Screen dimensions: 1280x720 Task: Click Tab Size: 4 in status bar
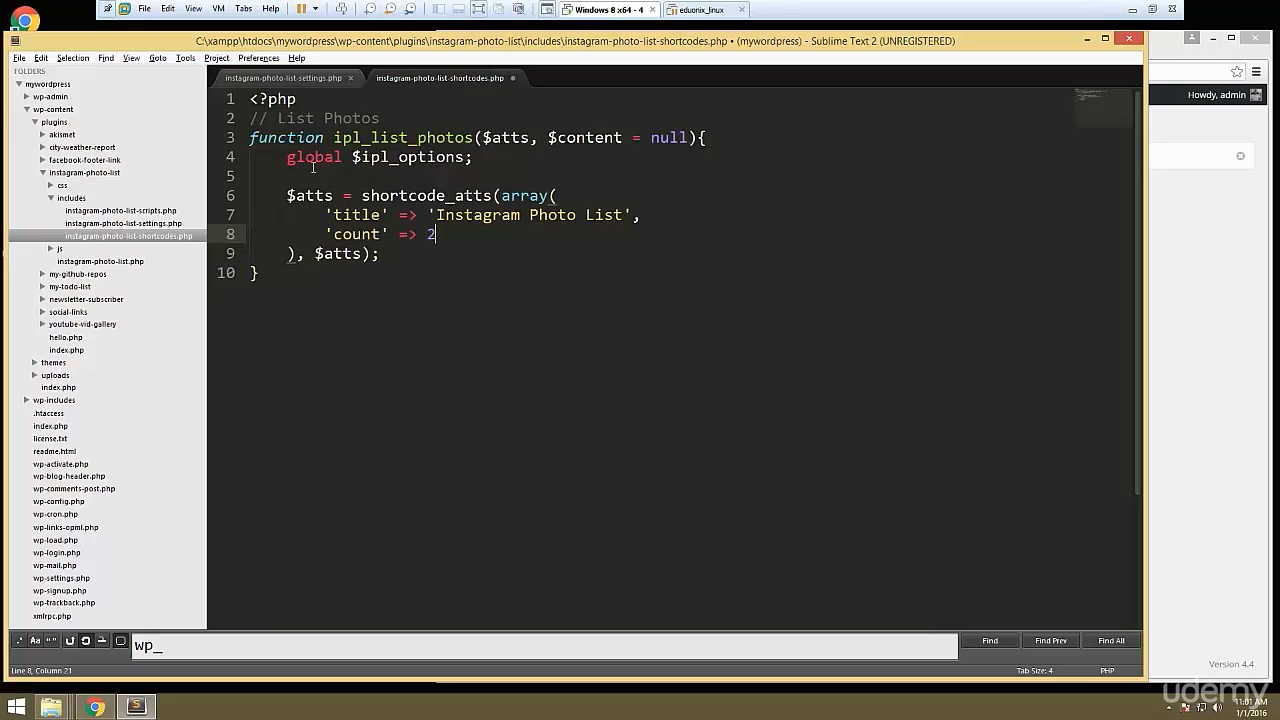coord(1034,670)
